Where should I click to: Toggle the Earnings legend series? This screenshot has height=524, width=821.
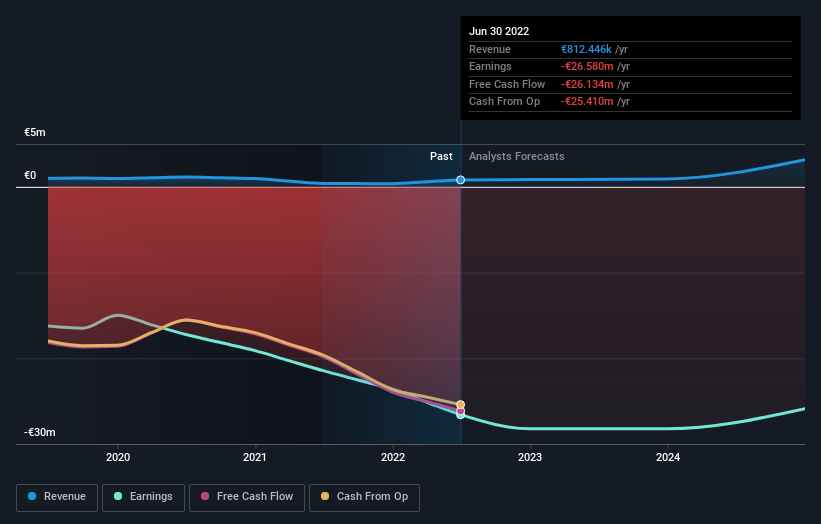coord(143,497)
